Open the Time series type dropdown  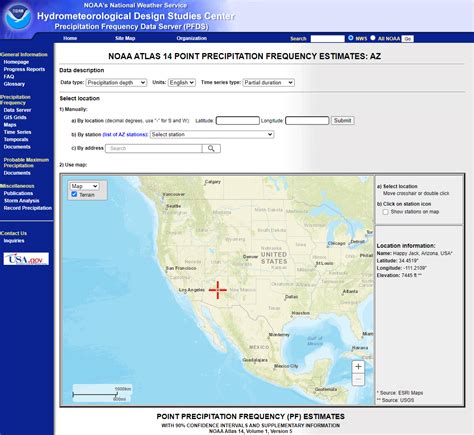269,83
